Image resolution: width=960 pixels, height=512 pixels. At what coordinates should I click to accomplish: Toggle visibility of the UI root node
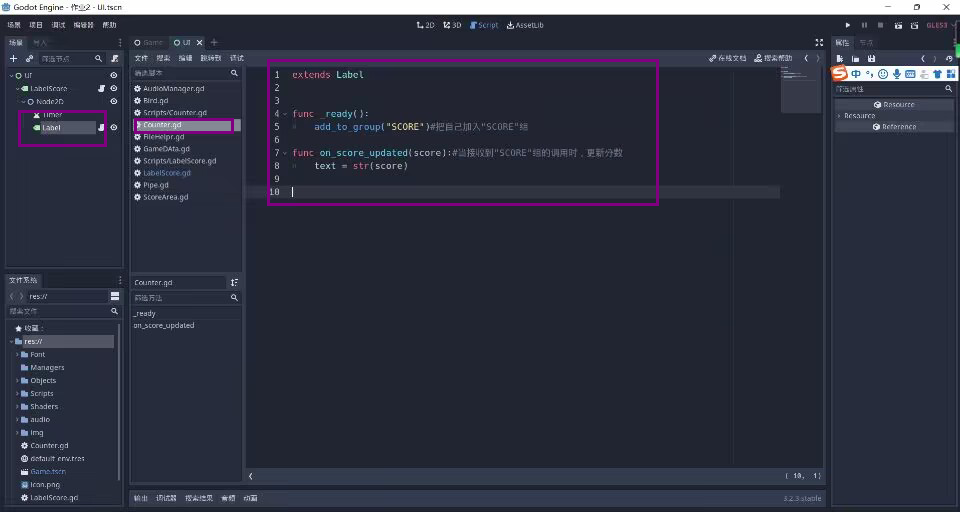coord(113,75)
